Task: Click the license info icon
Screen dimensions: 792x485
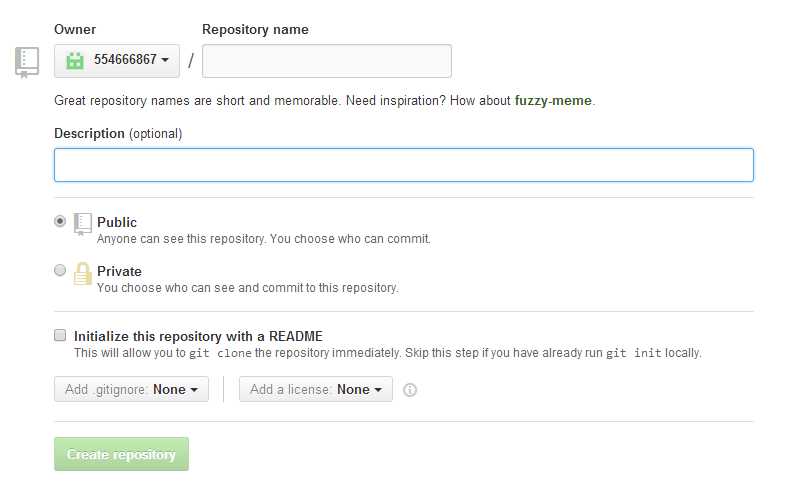Action: tap(410, 390)
